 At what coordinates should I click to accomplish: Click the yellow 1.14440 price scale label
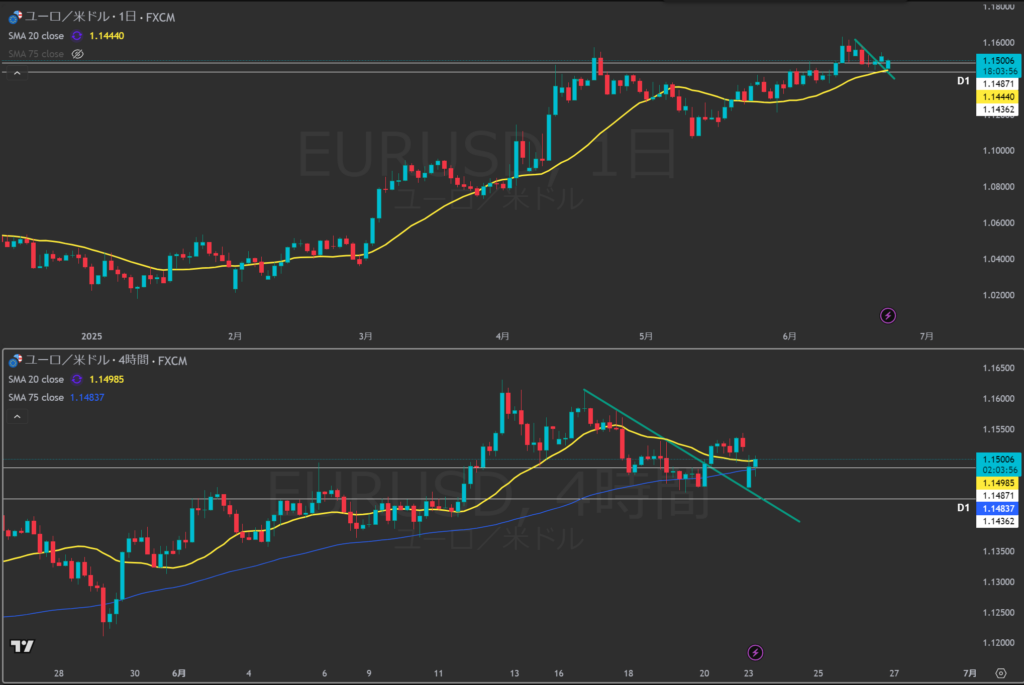pyautogui.click(x=998, y=97)
